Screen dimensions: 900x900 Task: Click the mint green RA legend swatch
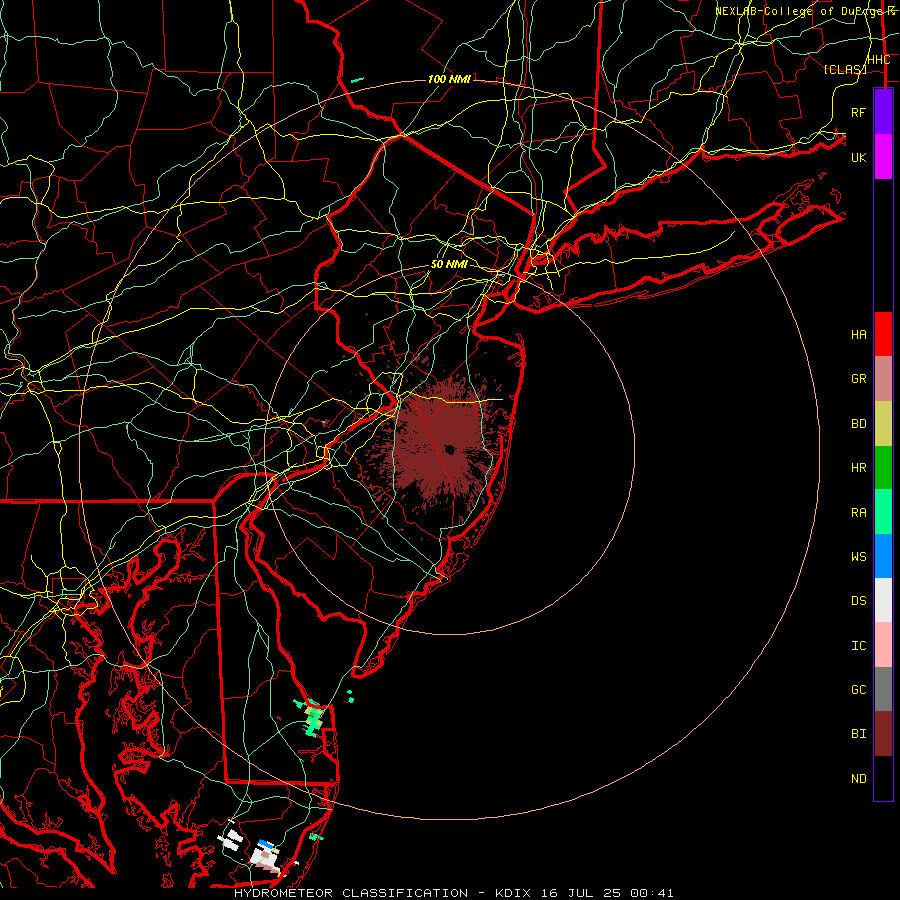point(883,512)
